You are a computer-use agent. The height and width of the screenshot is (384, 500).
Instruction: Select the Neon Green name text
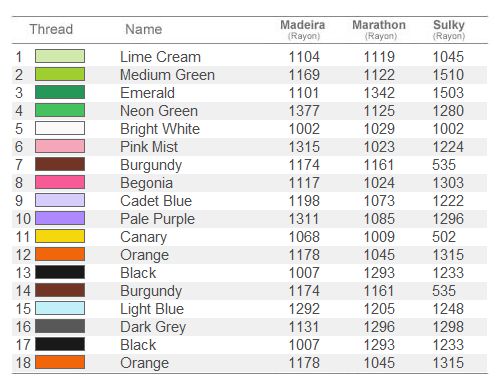[x=159, y=111]
